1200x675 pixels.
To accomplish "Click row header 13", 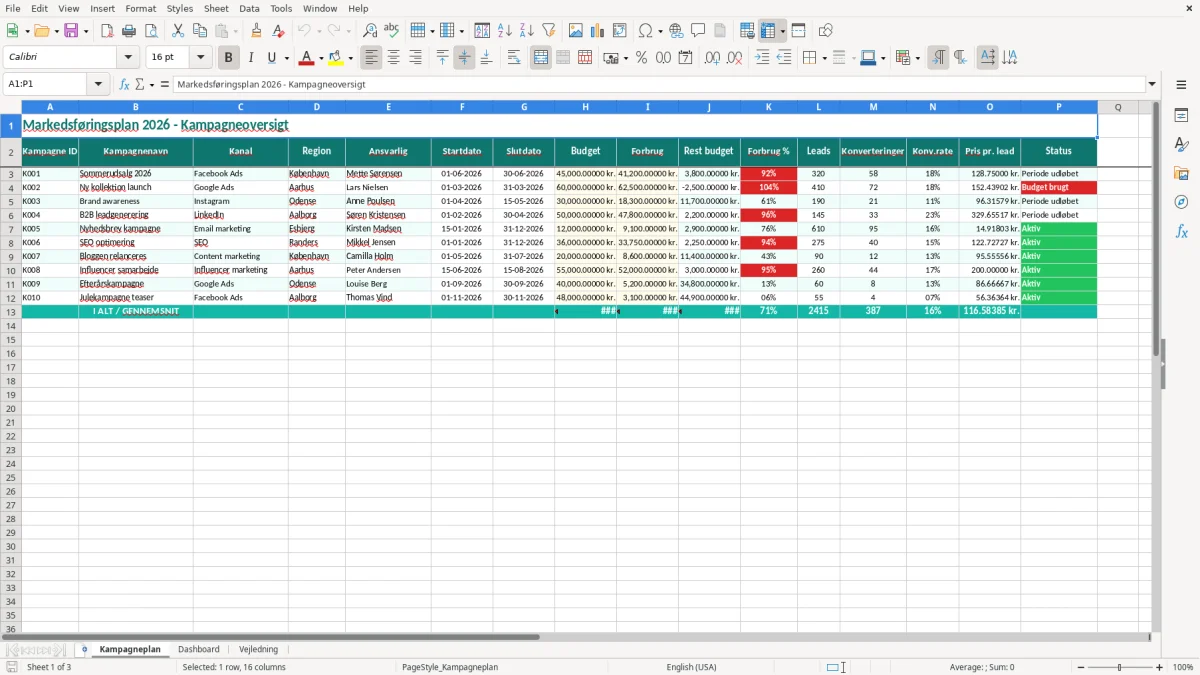I will (11, 312).
